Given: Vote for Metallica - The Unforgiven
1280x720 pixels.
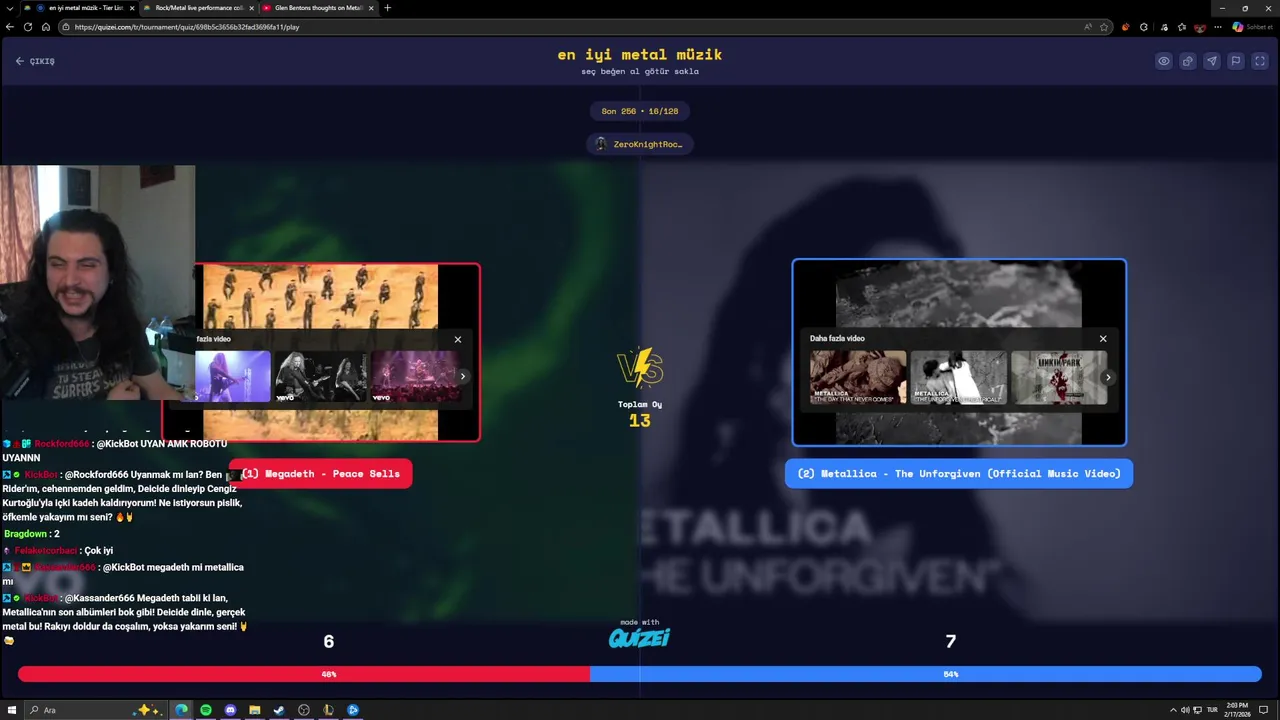Looking at the screenshot, I should (959, 474).
